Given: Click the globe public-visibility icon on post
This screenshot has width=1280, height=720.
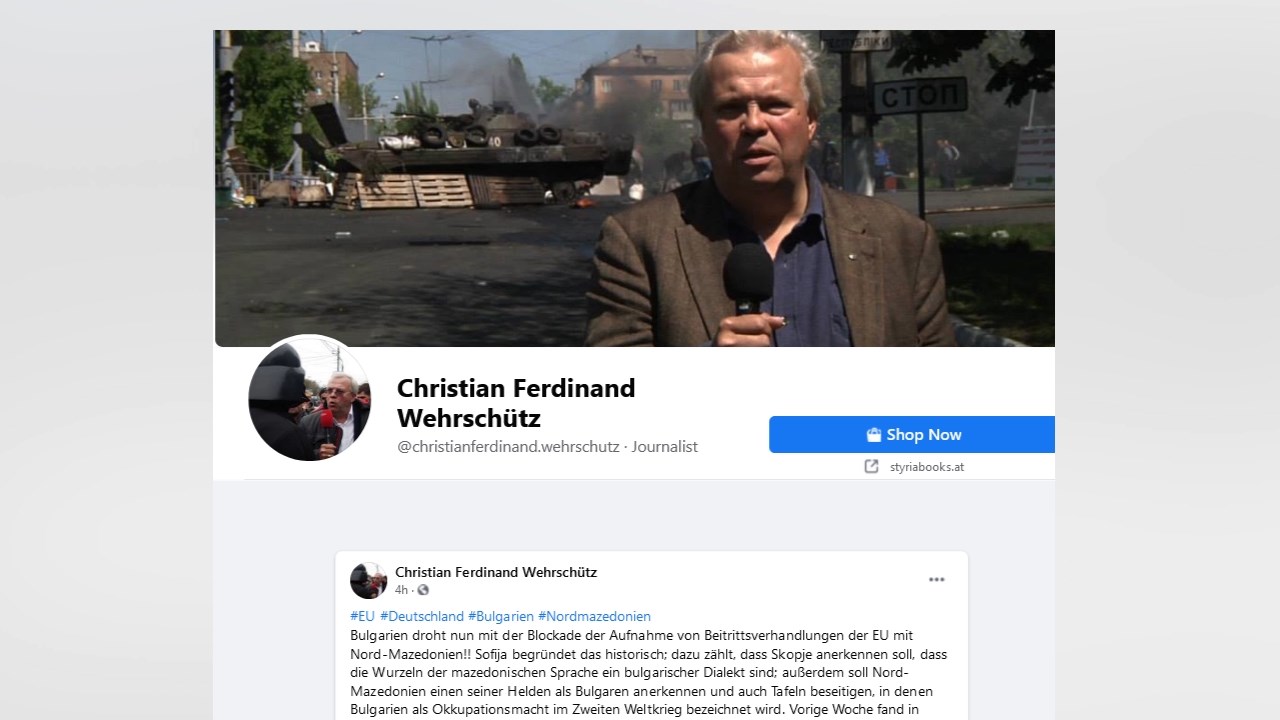Looking at the screenshot, I should 423,590.
